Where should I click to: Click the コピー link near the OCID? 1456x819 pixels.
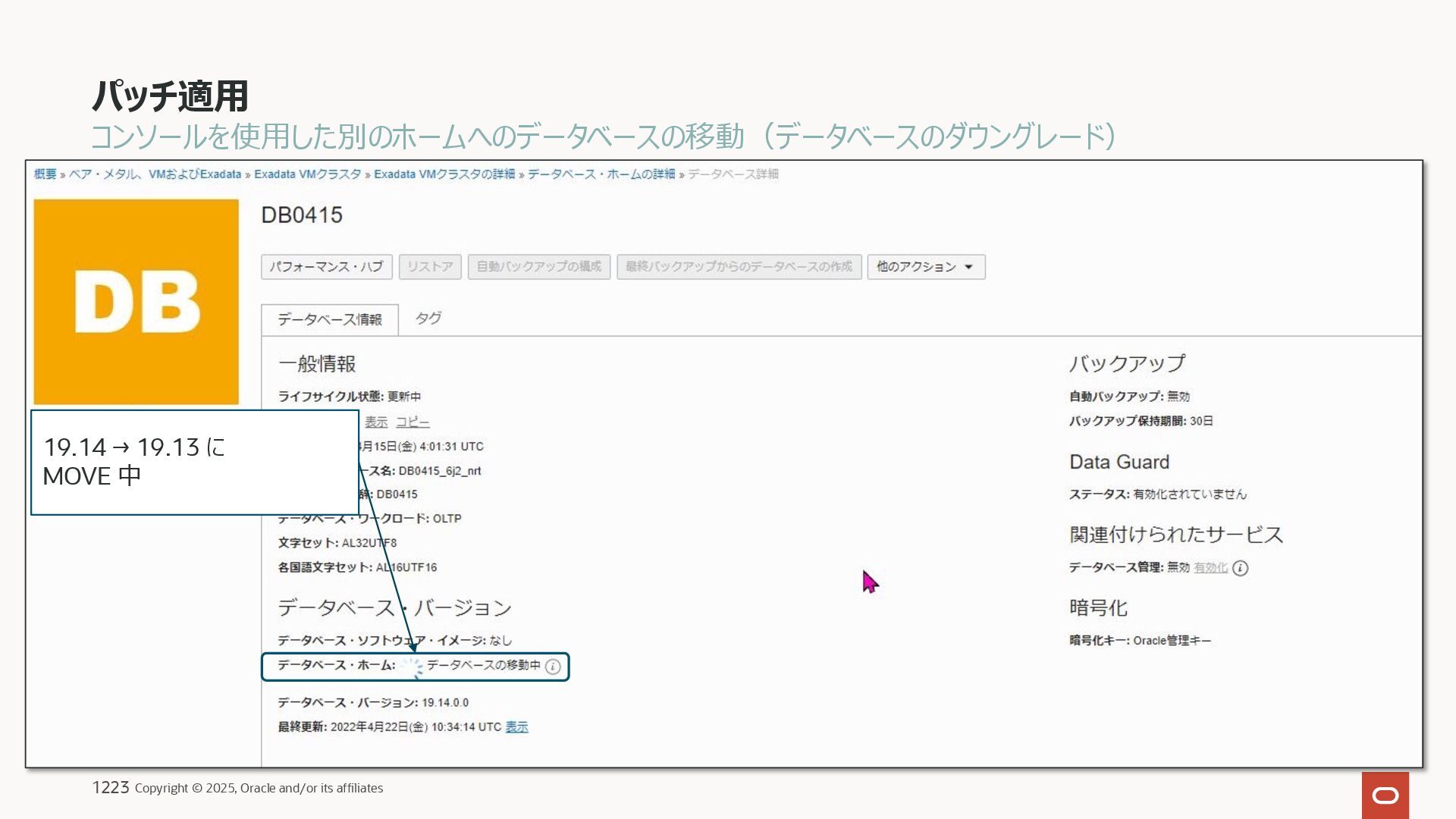[x=413, y=422]
